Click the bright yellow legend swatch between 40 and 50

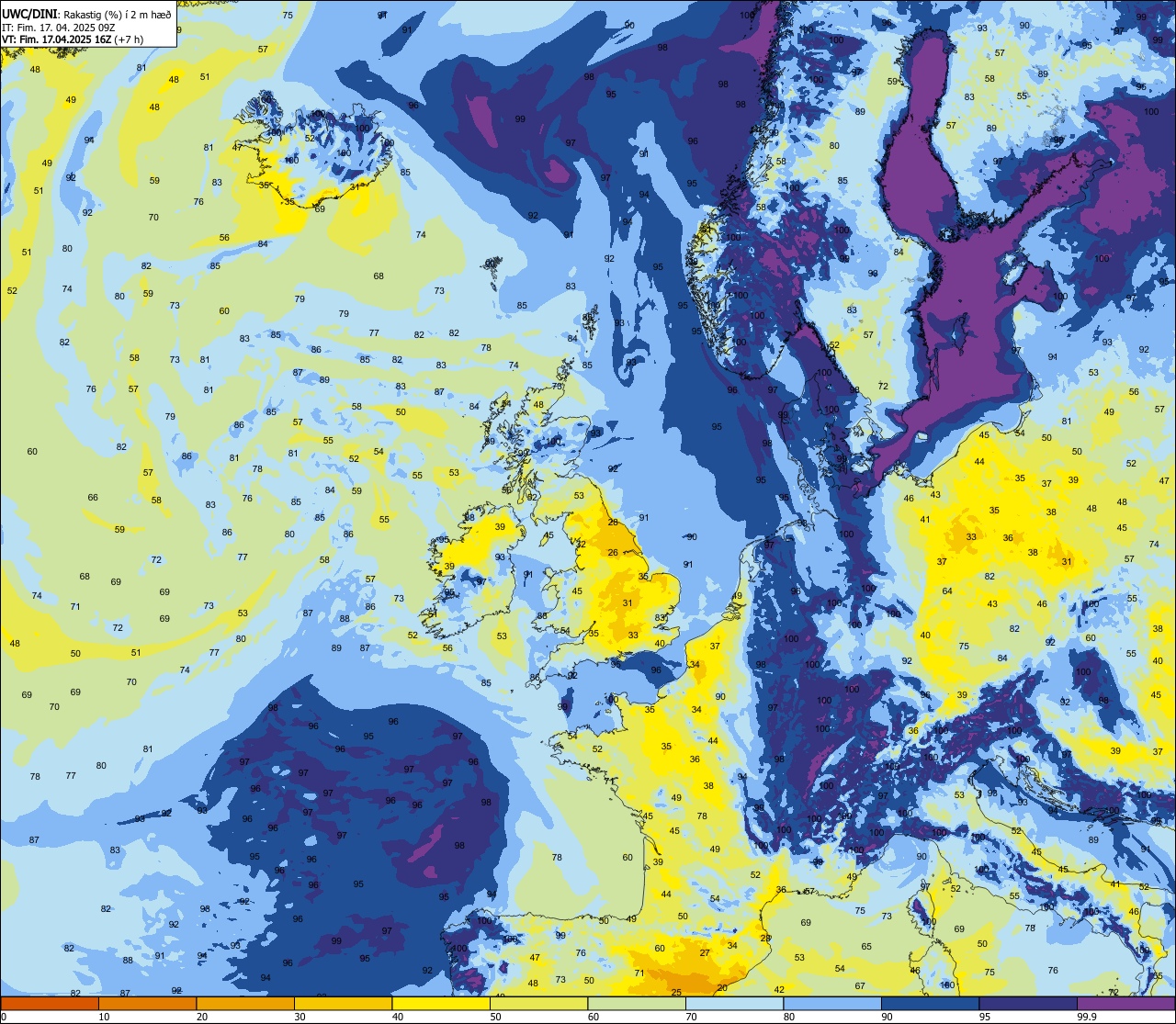coord(441,1003)
